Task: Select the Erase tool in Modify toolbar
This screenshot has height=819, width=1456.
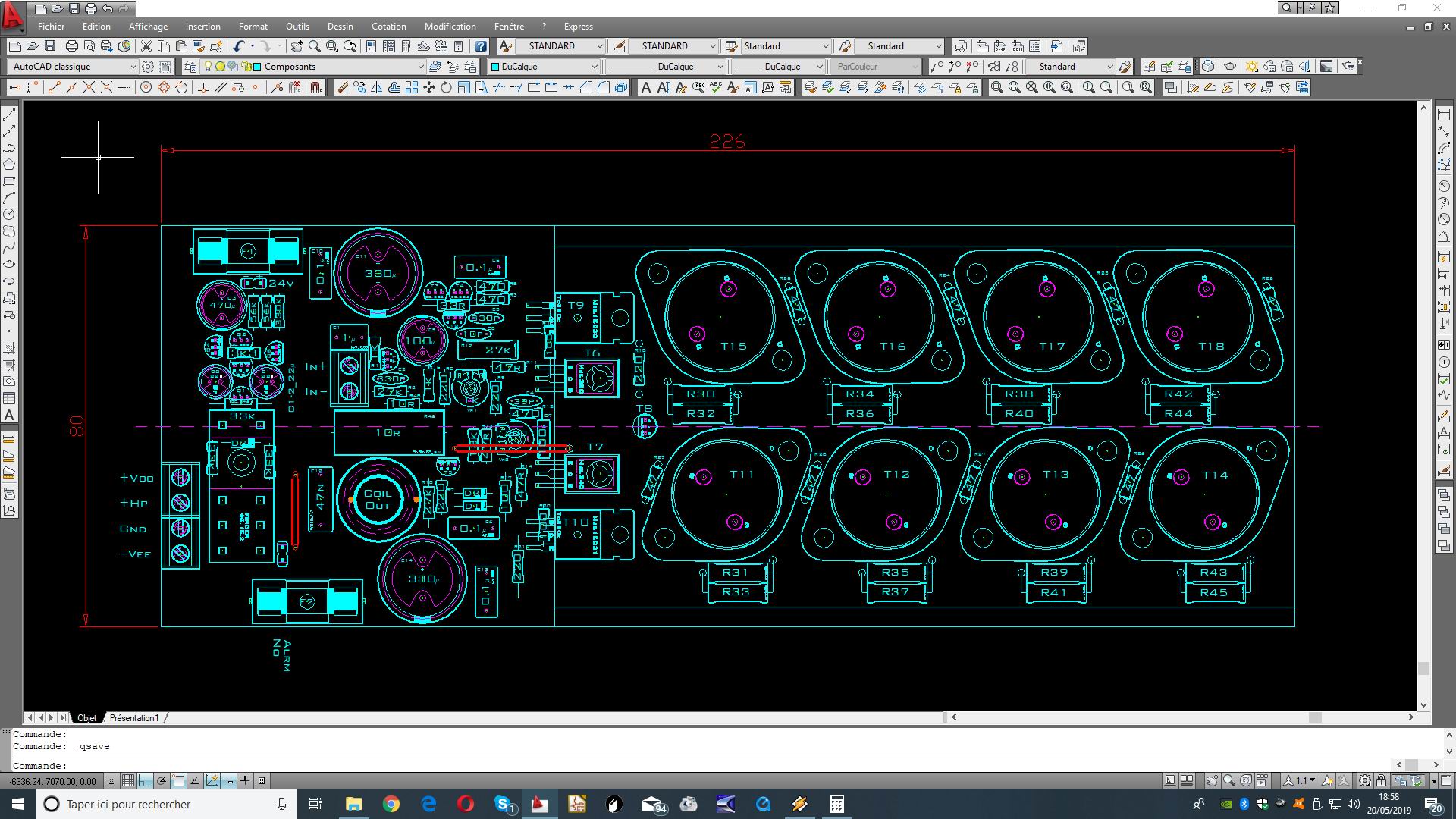Action: 342,87
